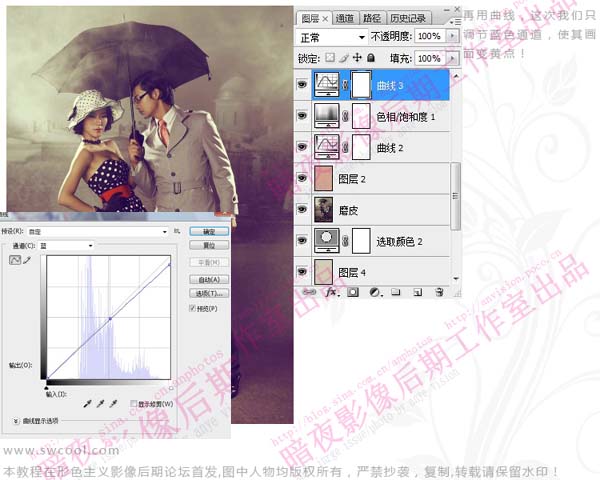The width and height of the screenshot is (600, 480).
Task: Select the curve point editing tool
Action: pos(15,260)
